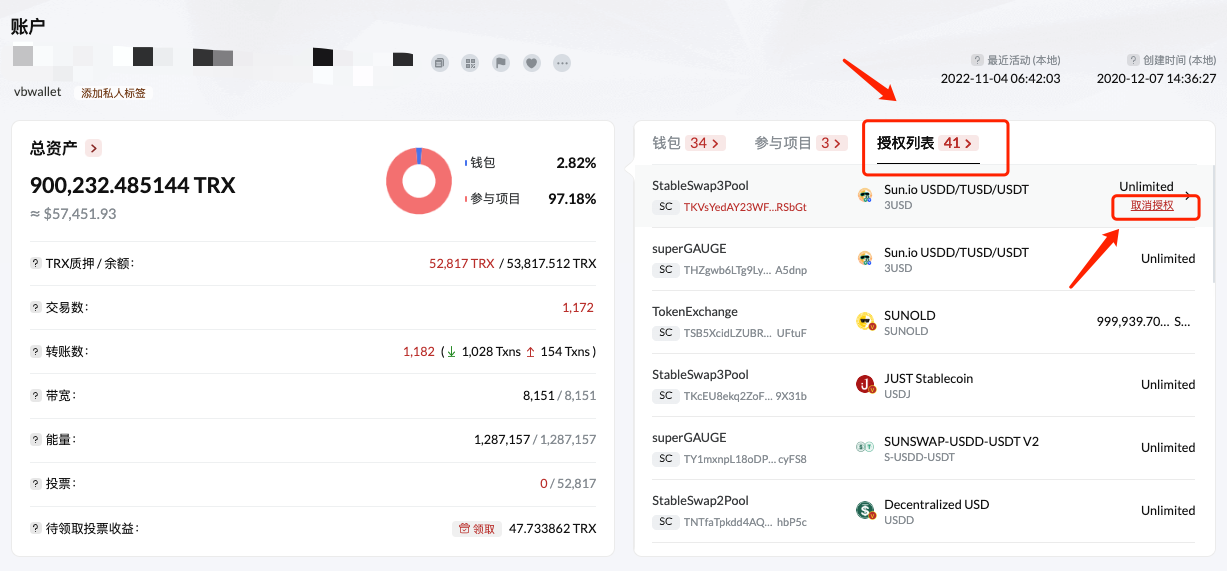This screenshot has height=571, width=1227.
Task: Switch to the 参与项目 3 tab
Action: click(800, 143)
